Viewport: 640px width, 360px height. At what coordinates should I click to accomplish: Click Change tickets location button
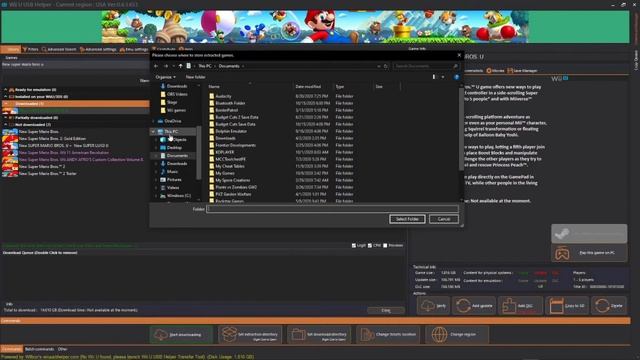pos(388,335)
